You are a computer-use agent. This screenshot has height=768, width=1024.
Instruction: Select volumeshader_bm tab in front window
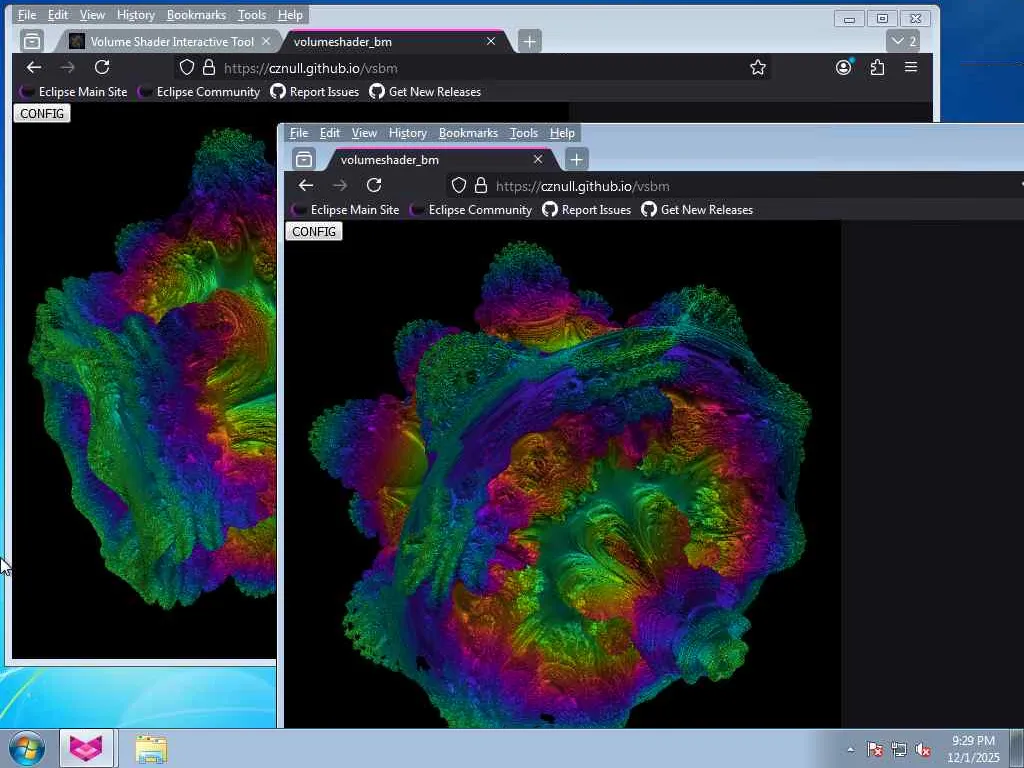441,160
